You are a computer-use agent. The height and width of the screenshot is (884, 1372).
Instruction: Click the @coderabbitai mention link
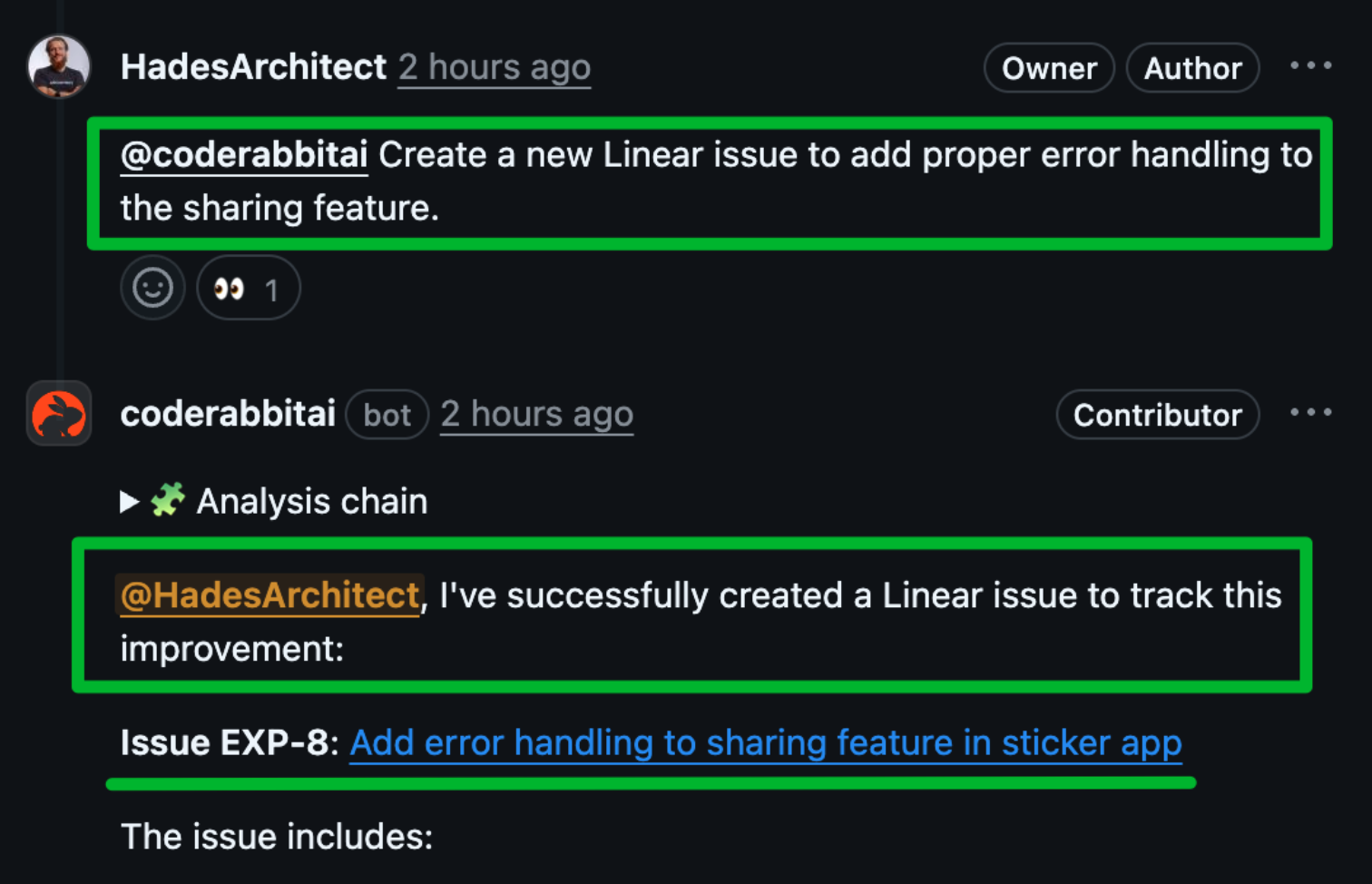point(243,154)
